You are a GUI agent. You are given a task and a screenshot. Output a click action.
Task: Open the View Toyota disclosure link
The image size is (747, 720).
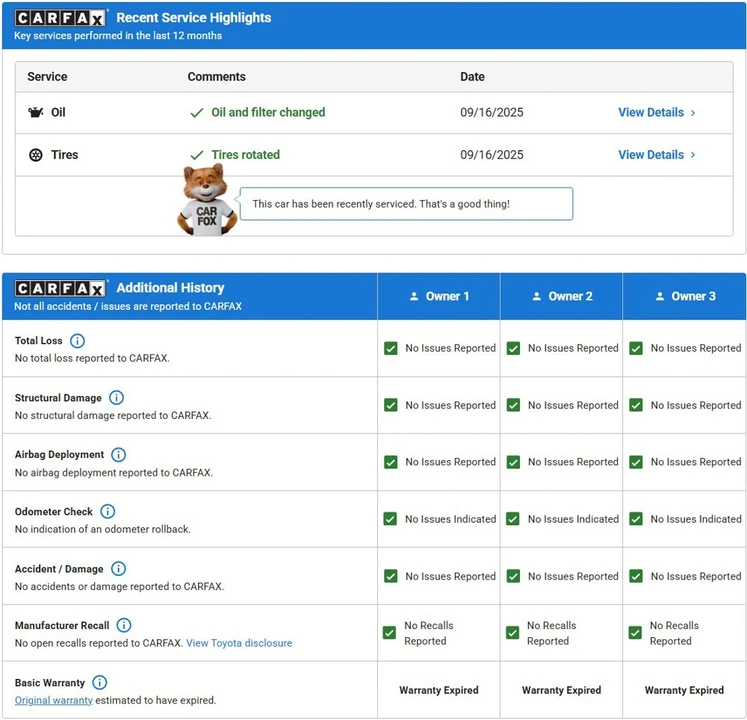click(x=239, y=643)
